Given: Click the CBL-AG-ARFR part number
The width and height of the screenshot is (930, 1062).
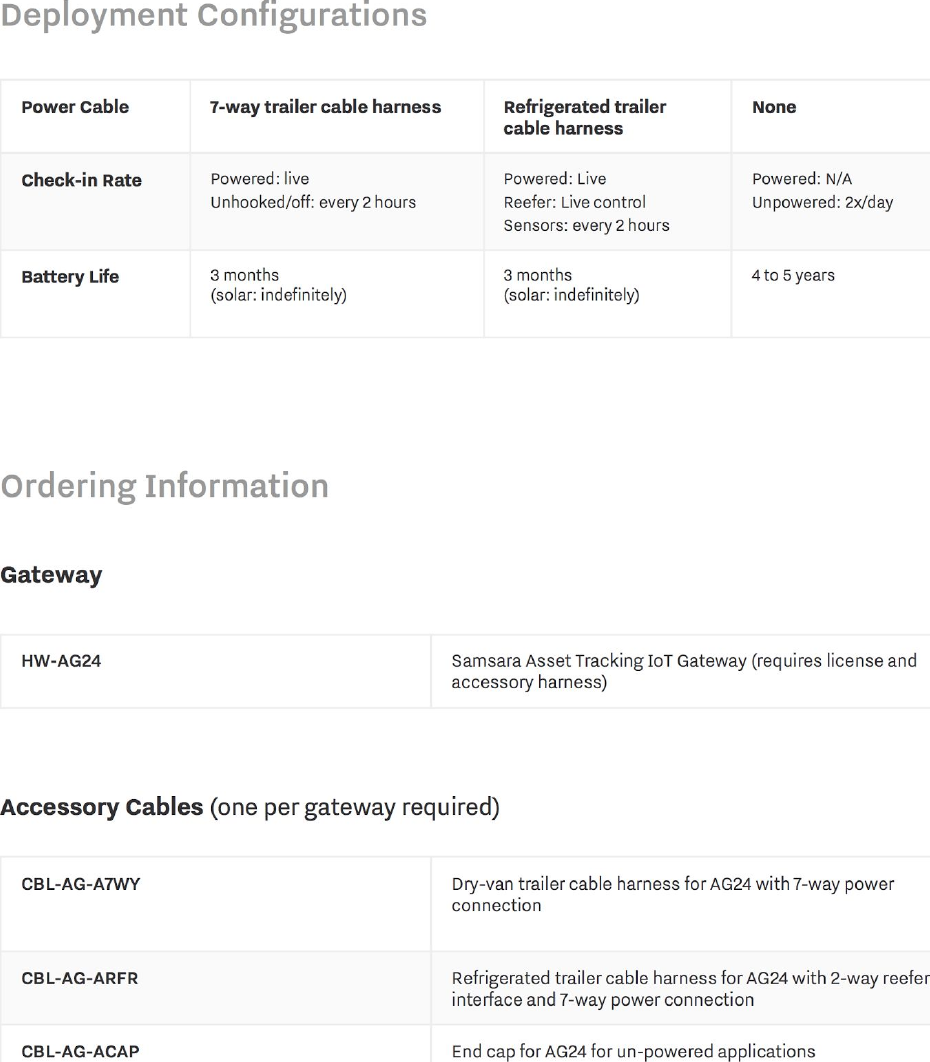Looking at the screenshot, I should [x=80, y=979].
